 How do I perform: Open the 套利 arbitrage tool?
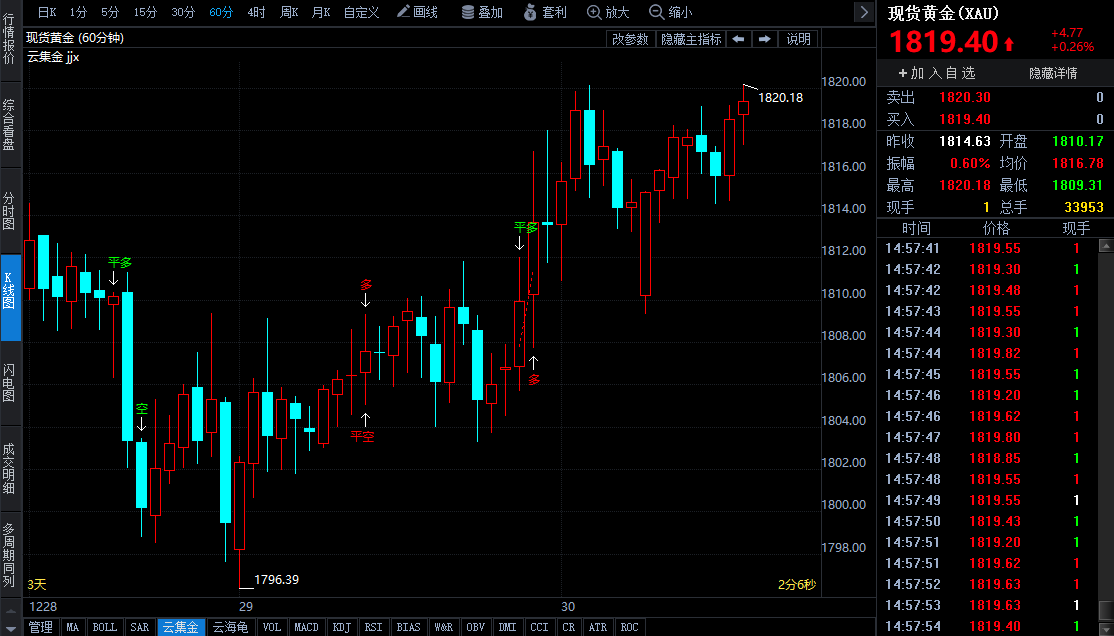click(545, 12)
